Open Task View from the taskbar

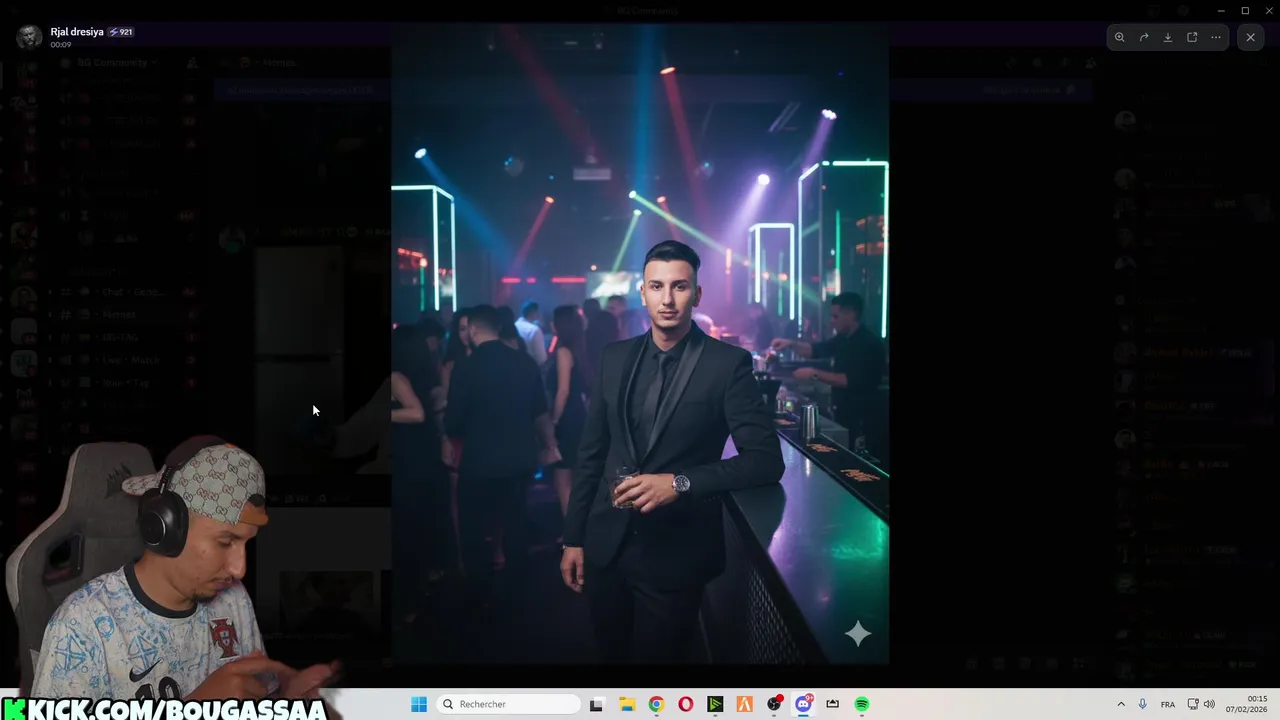click(597, 704)
